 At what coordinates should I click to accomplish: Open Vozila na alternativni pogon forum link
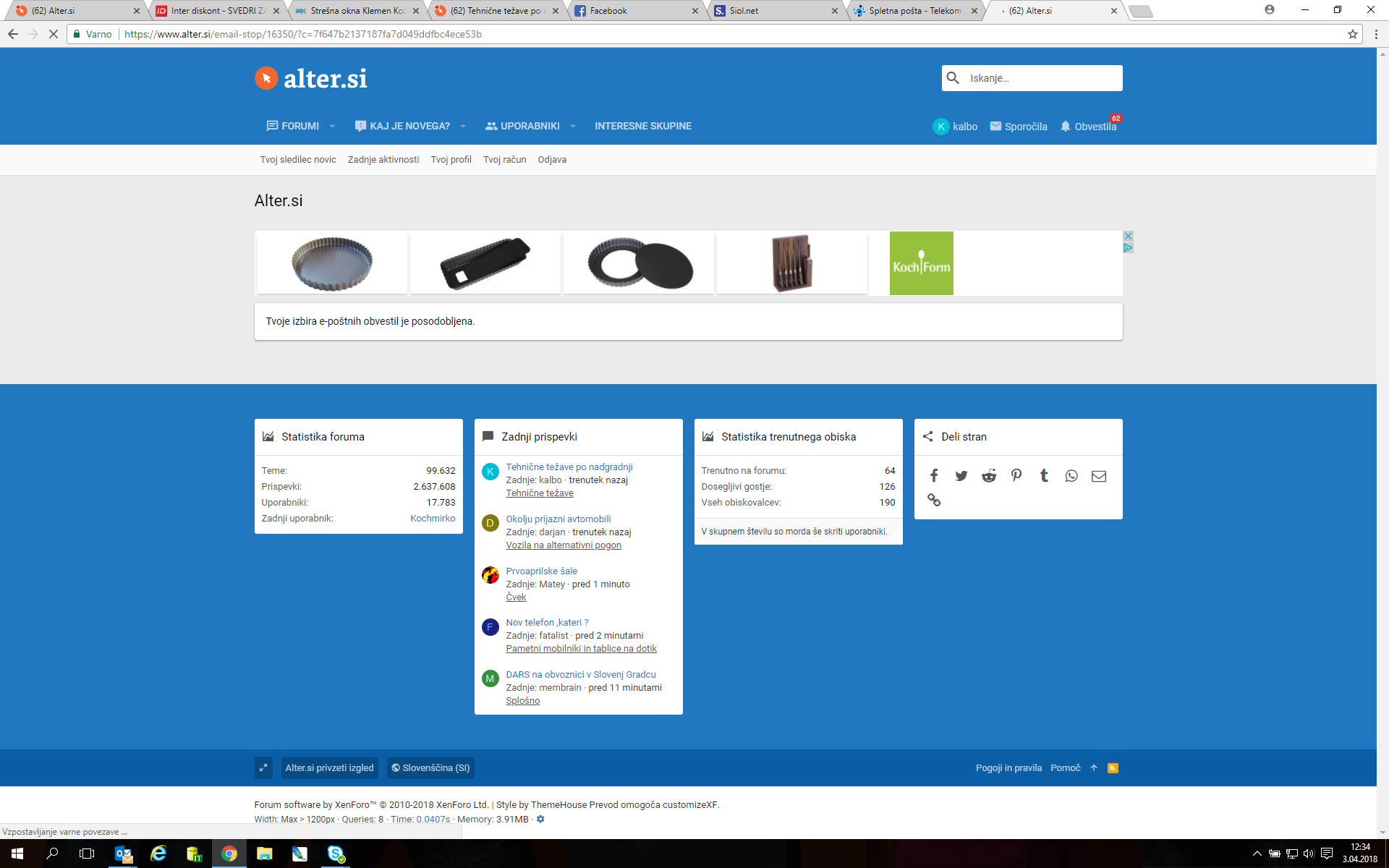(x=564, y=545)
